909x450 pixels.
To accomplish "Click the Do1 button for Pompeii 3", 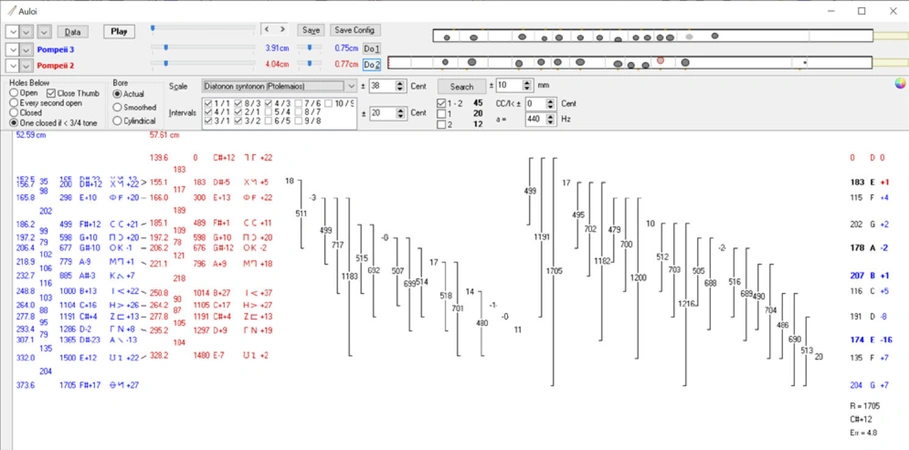I will (x=372, y=48).
